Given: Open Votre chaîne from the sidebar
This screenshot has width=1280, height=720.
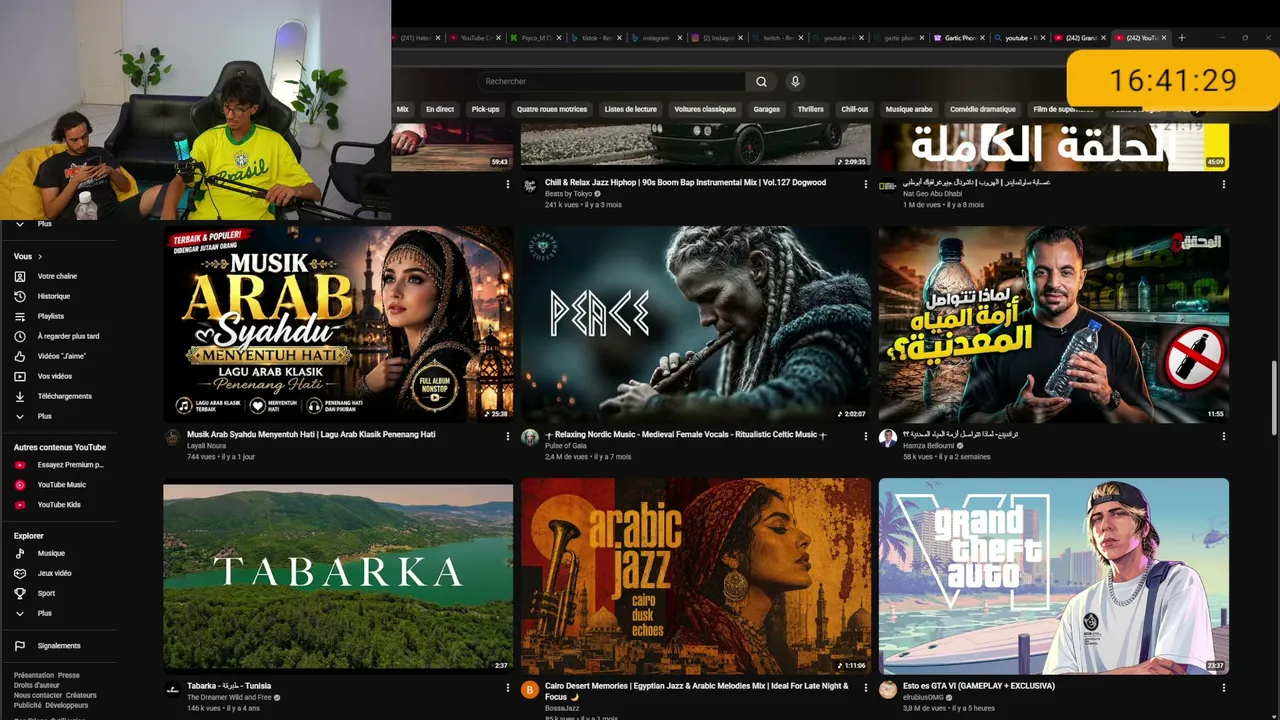Looking at the screenshot, I should pyautogui.click(x=57, y=276).
